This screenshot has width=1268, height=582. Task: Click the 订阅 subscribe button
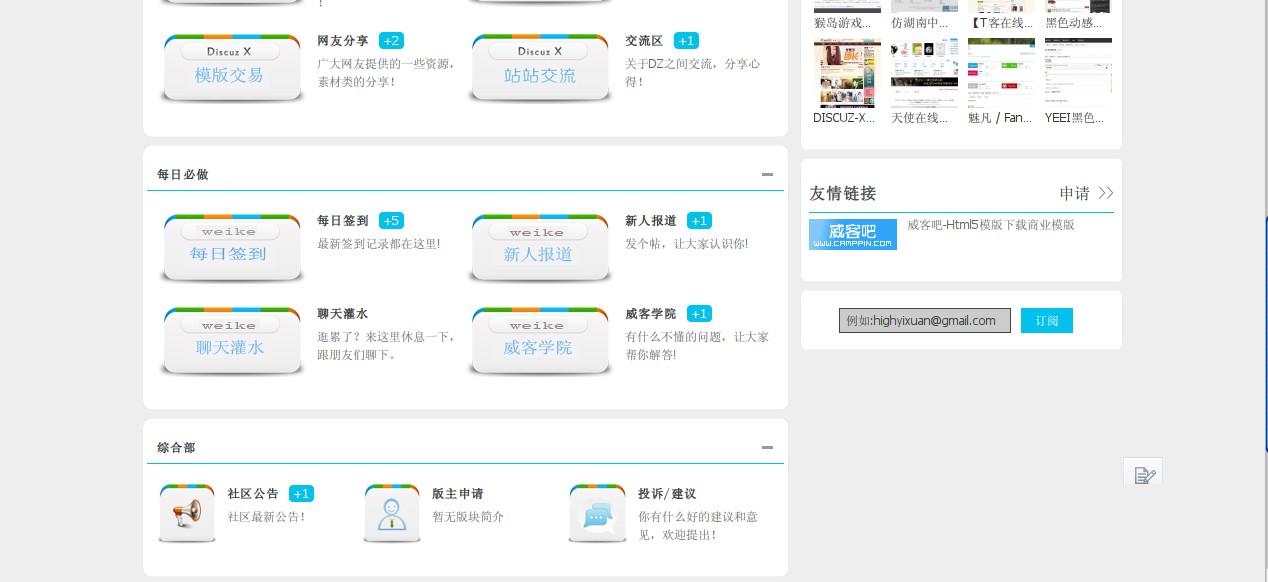[1047, 321]
